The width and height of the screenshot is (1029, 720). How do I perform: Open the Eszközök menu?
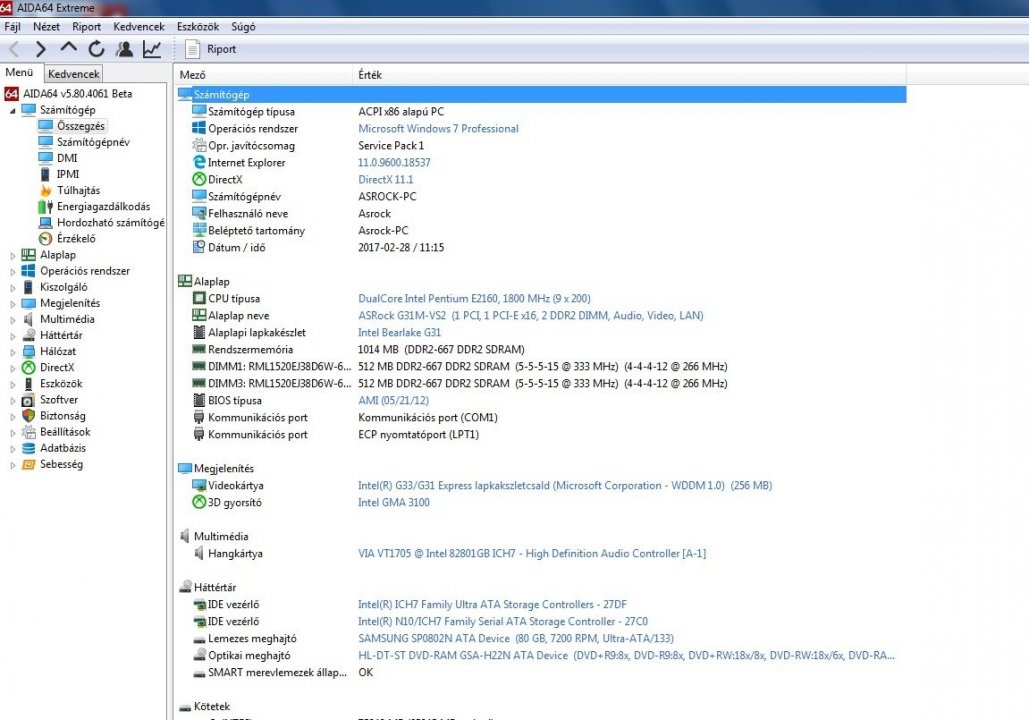(198, 27)
